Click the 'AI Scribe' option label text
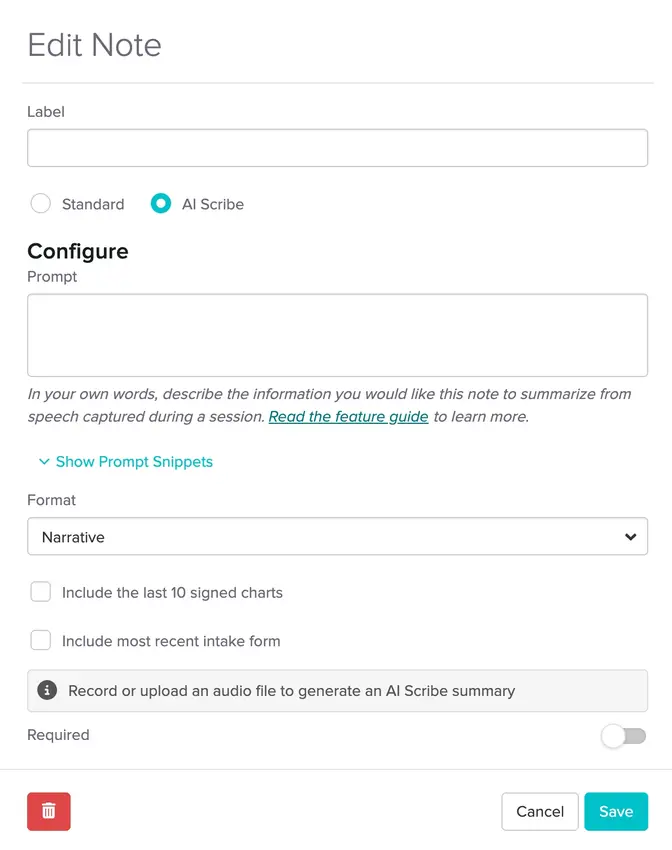This screenshot has height=850, width=672. [213, 204]
